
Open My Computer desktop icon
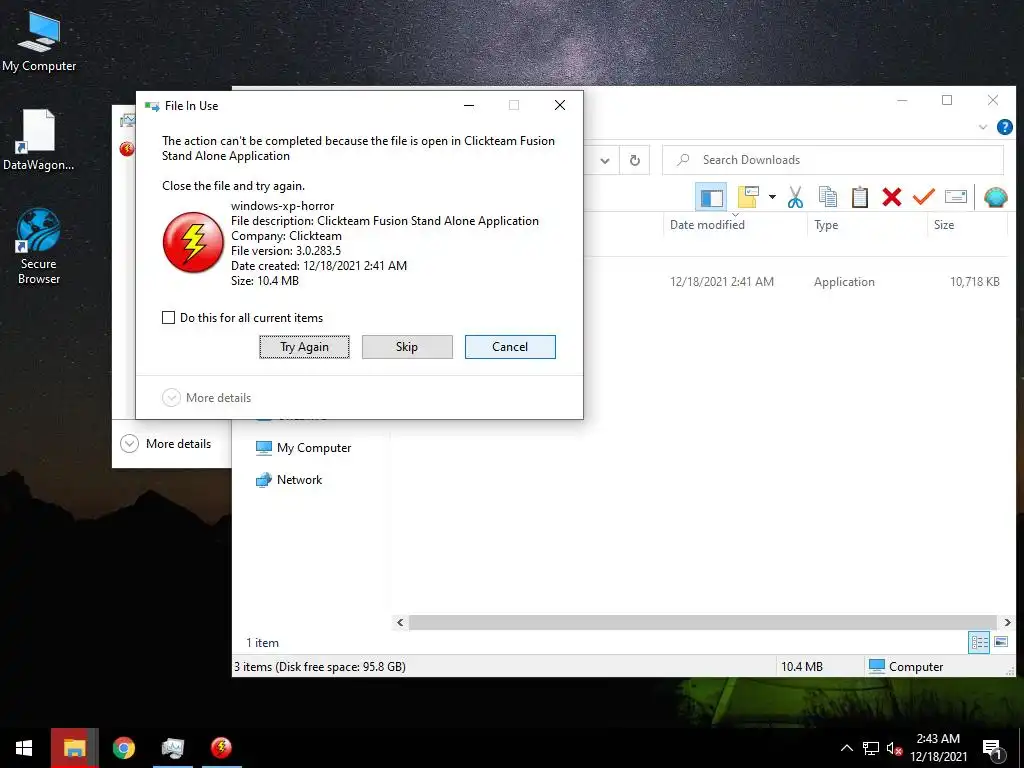39,40
